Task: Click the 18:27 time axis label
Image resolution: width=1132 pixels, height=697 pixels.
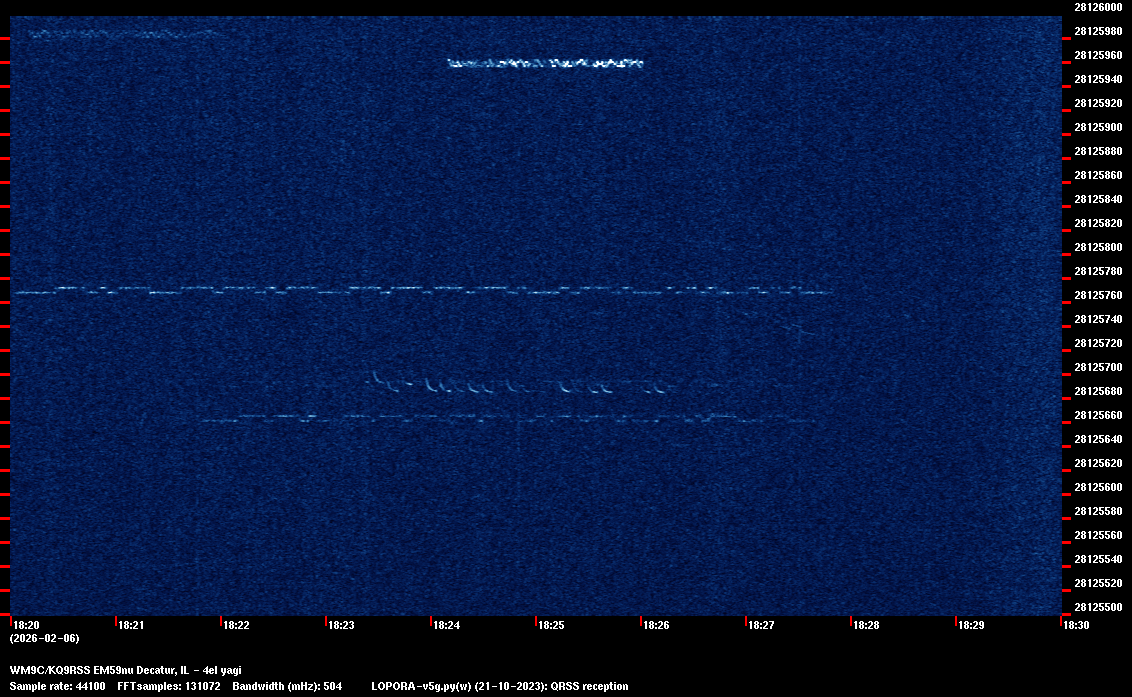Action: point(761,625)
